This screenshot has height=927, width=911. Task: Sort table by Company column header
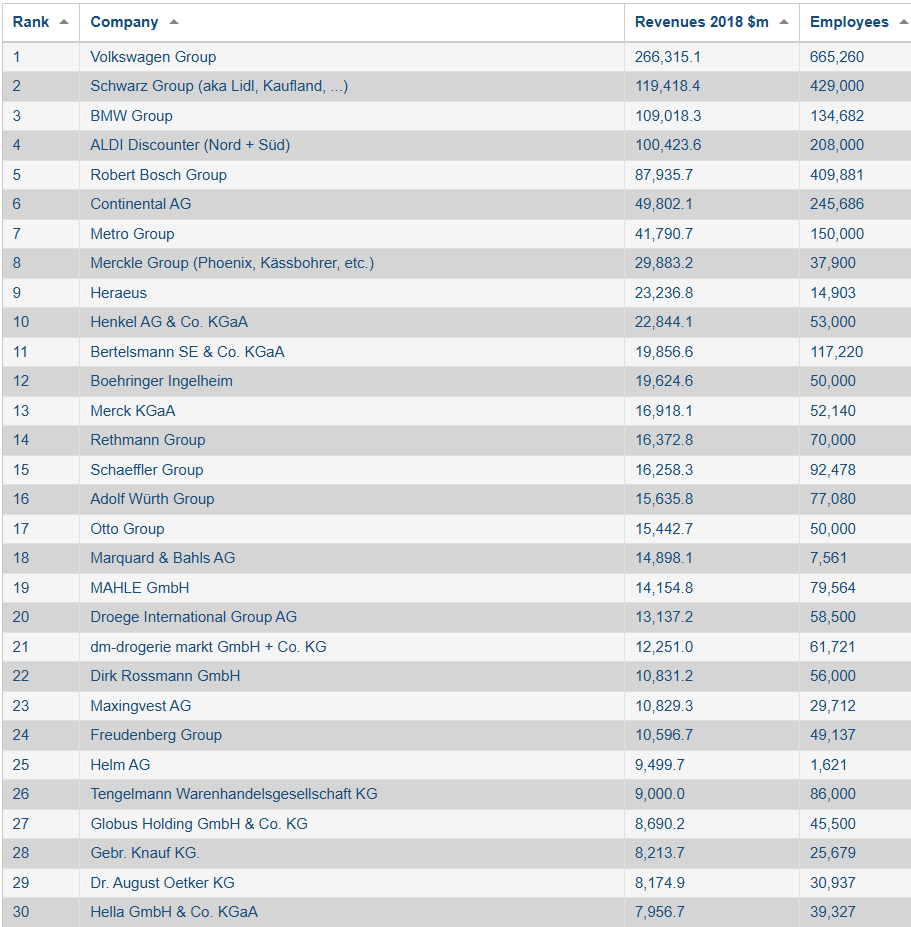point(124,22)
